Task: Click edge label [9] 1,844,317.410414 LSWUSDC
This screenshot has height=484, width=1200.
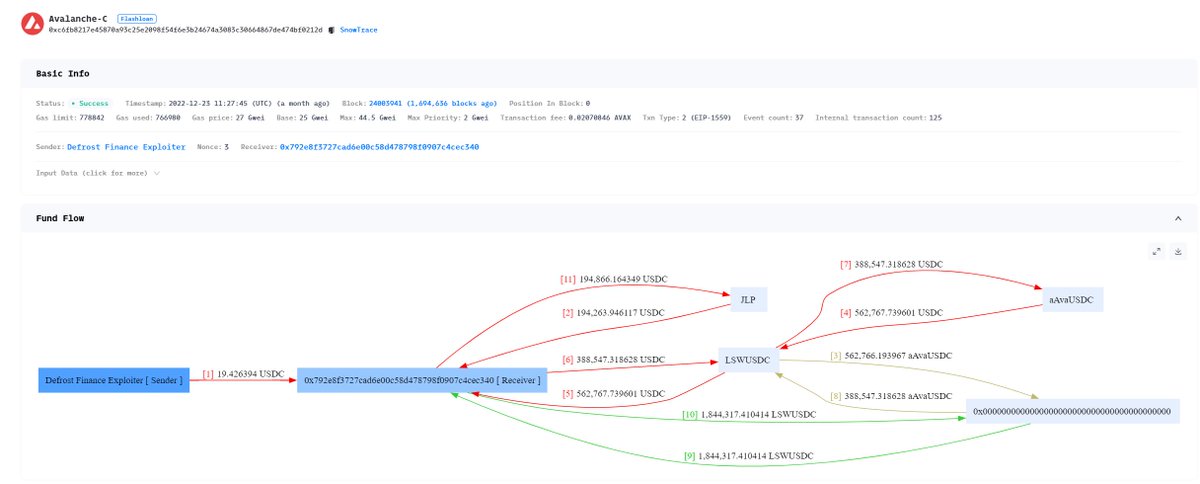Action: [749, 456]
